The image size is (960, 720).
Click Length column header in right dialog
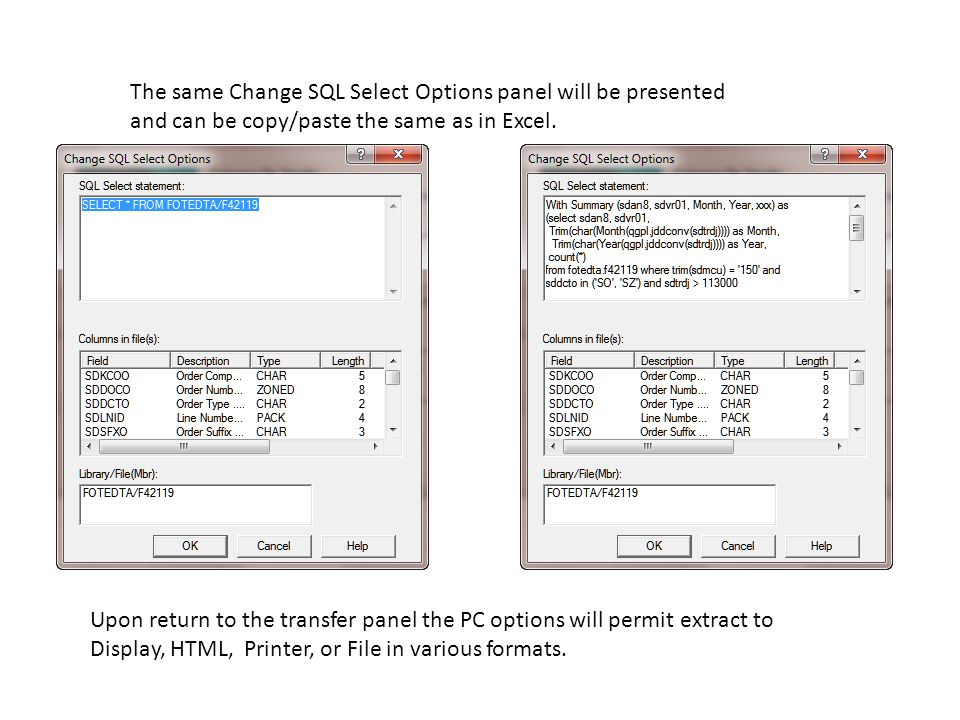tap(810, 361)
